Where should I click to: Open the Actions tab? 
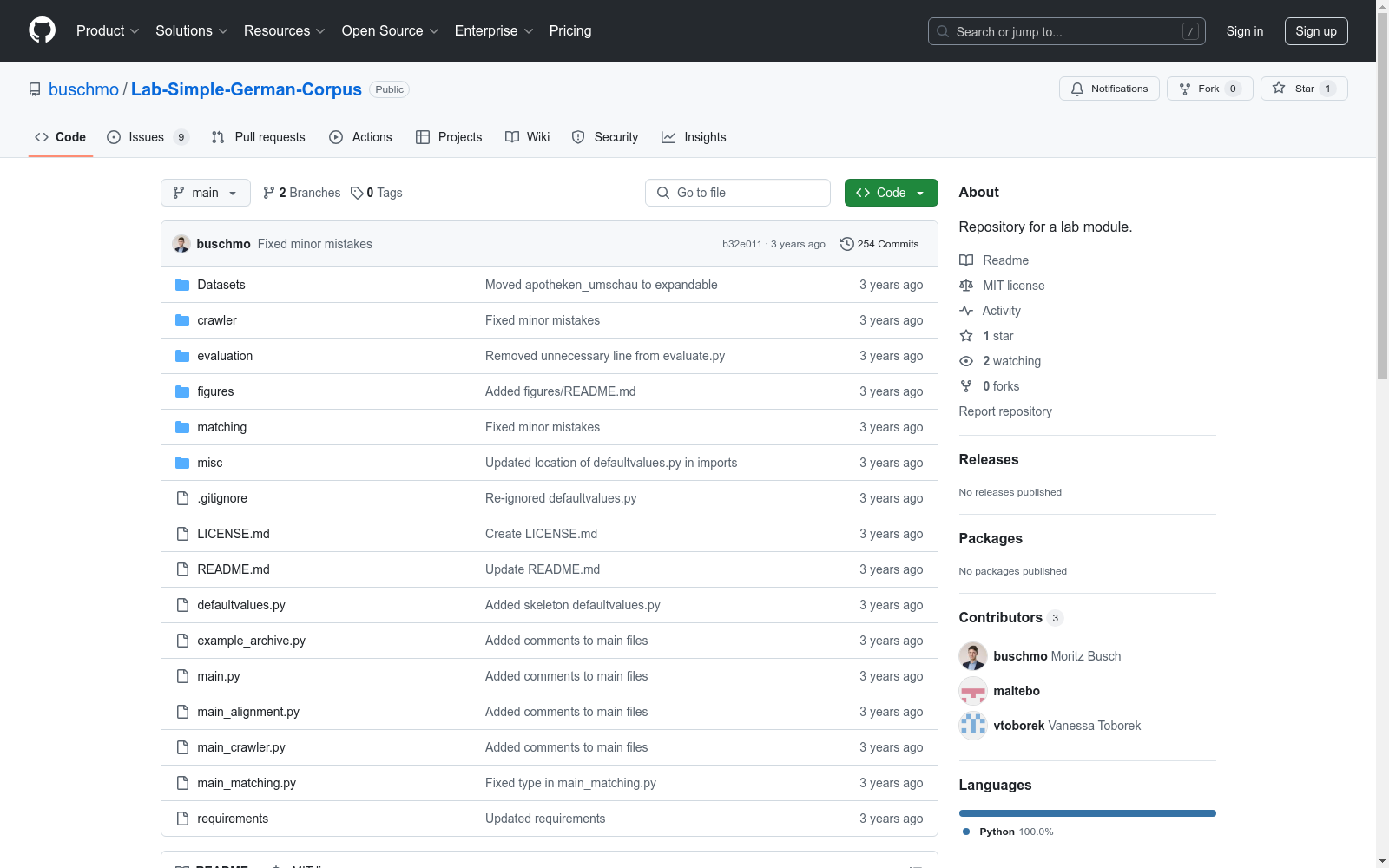[361, 137]
